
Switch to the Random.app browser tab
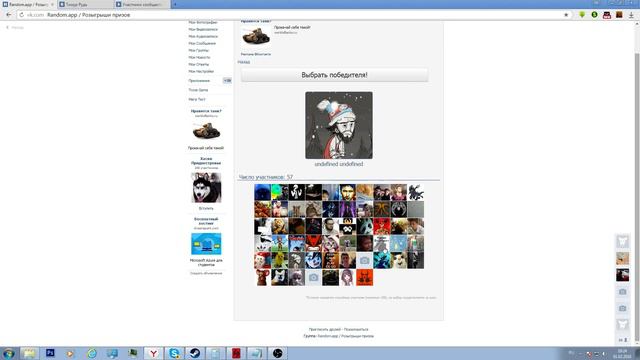(x=28, y=4)
